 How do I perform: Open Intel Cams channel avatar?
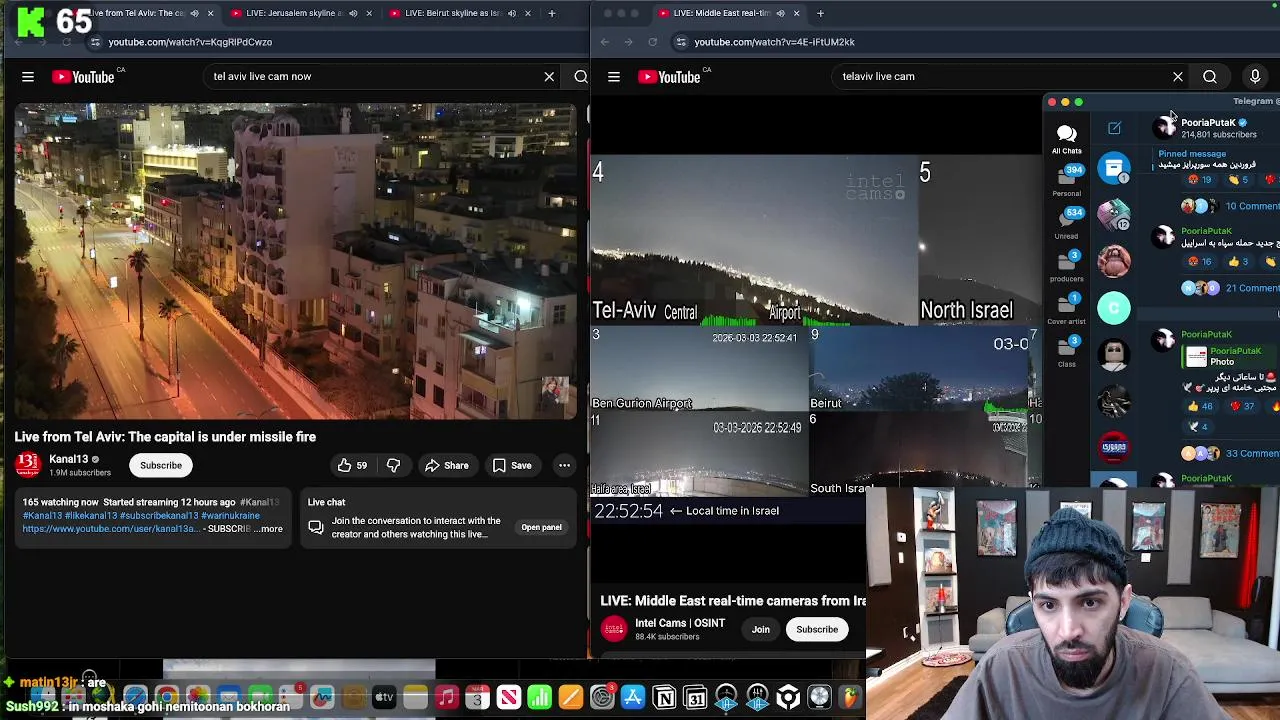click(614, 629)
